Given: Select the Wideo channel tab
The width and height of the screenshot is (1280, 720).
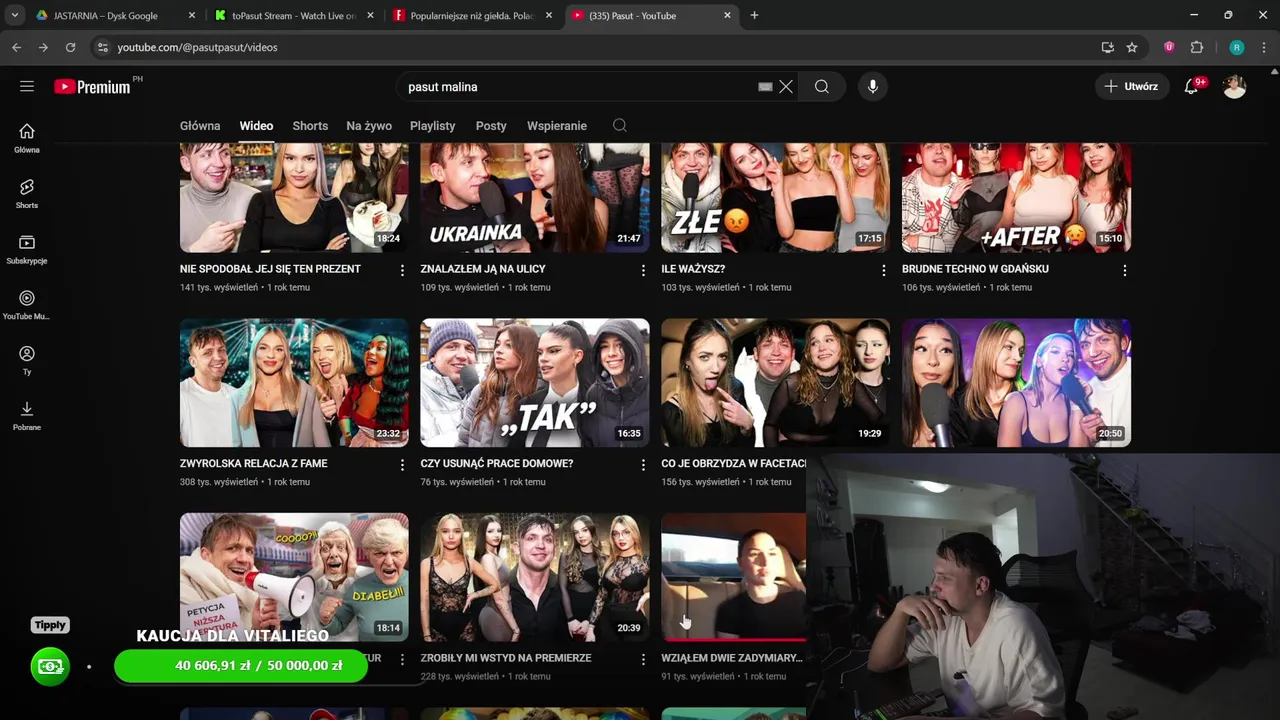Looking at the screenshot, I should pos(256,126).
